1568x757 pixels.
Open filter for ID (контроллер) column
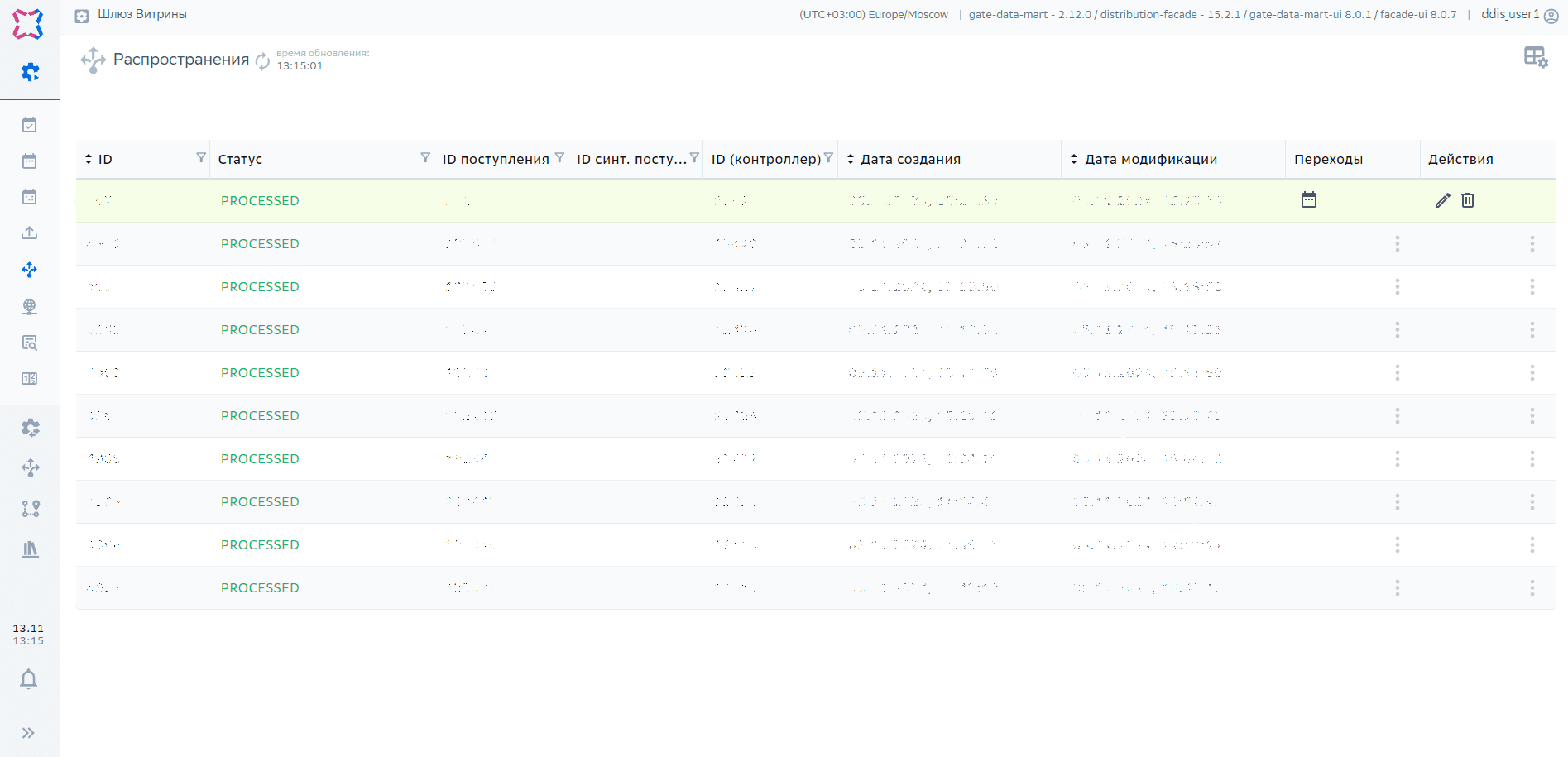tap(828, 158)
